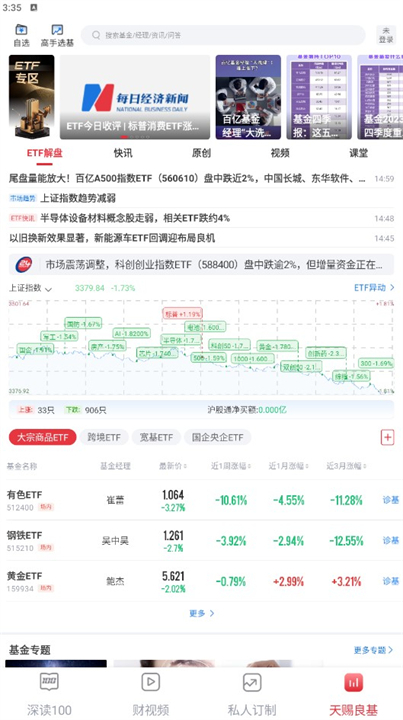Tap the 上涨 33只 count
Viewport: 403px width, 720px height.
(35, 410)
